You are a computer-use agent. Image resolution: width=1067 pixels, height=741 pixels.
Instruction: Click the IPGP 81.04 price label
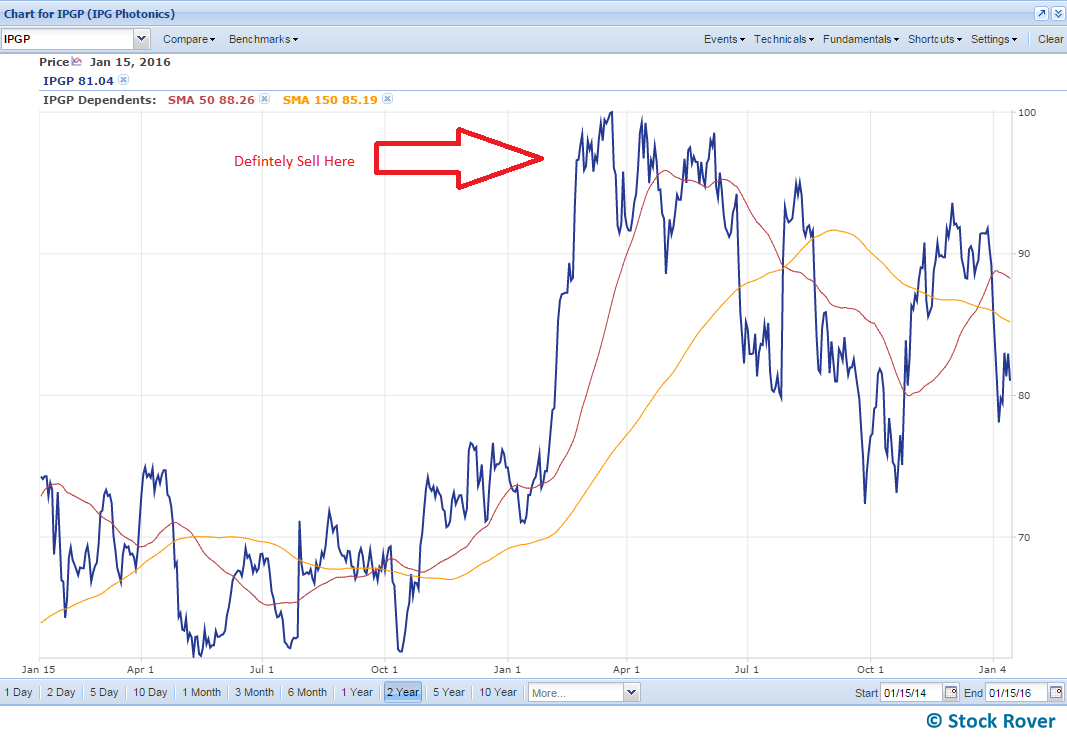[78, 81]
